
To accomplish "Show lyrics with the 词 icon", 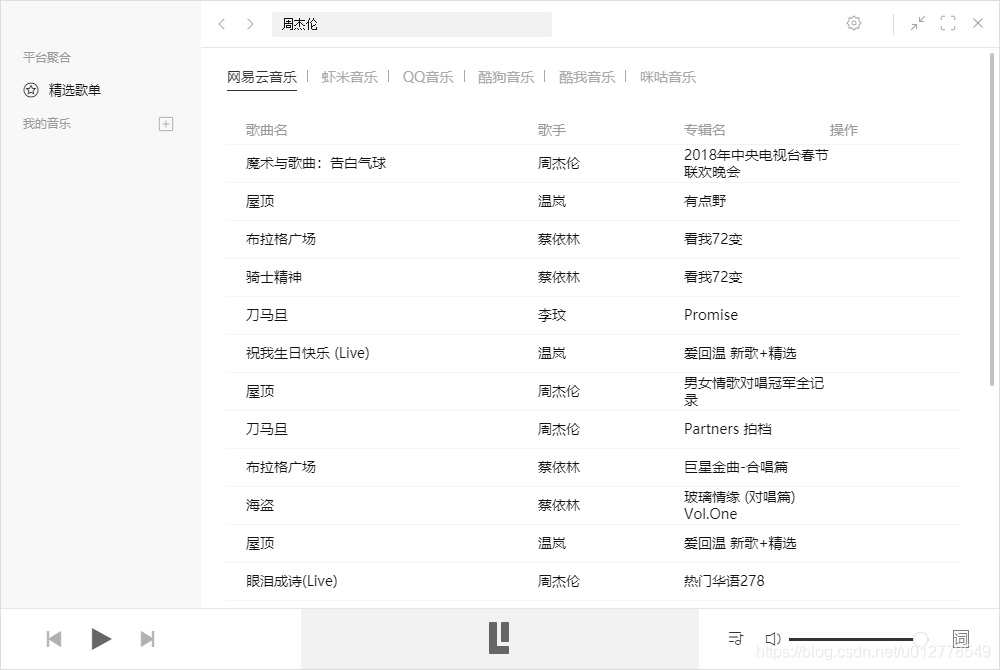I will 960,639.
